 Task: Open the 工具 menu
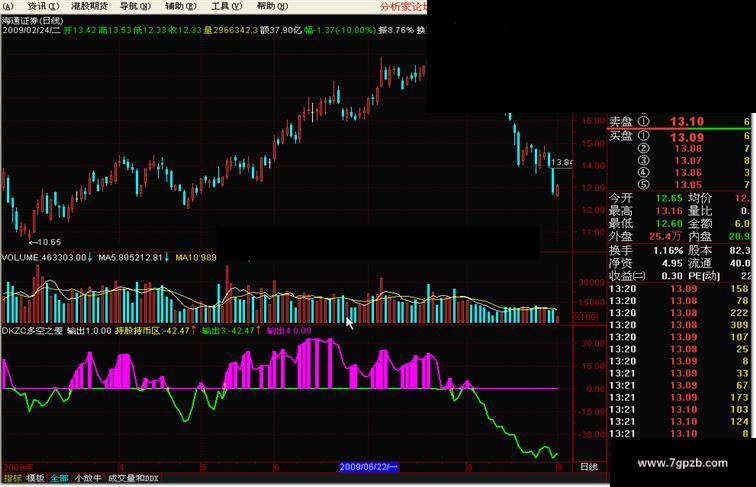click(226, 6)
